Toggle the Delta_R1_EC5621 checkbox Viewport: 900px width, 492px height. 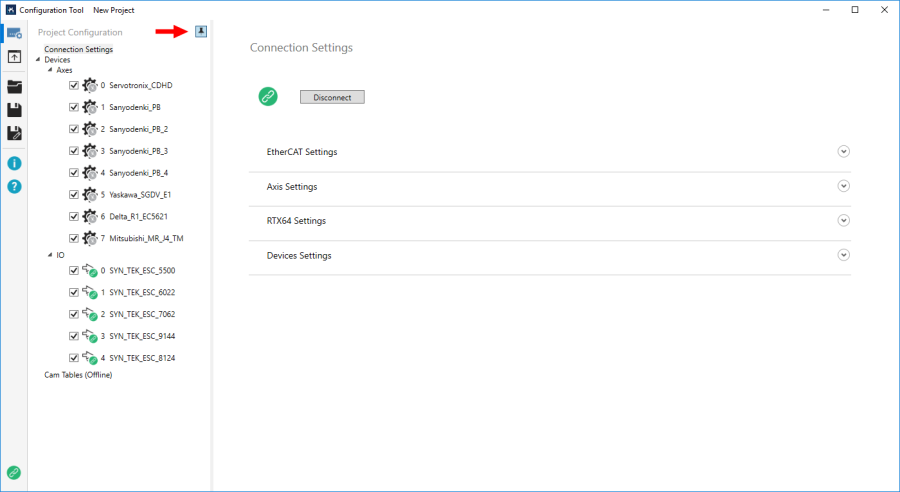[x=73, y=216]
